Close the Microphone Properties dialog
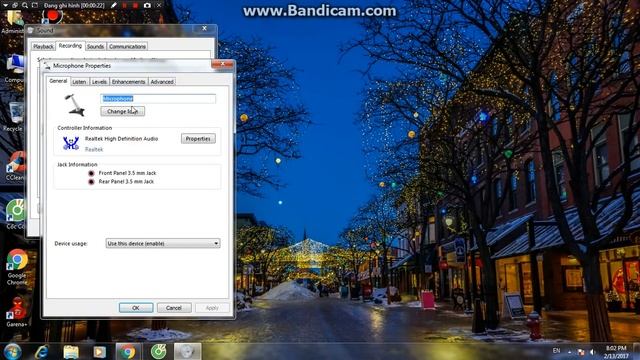 click(x=222, y=64)
